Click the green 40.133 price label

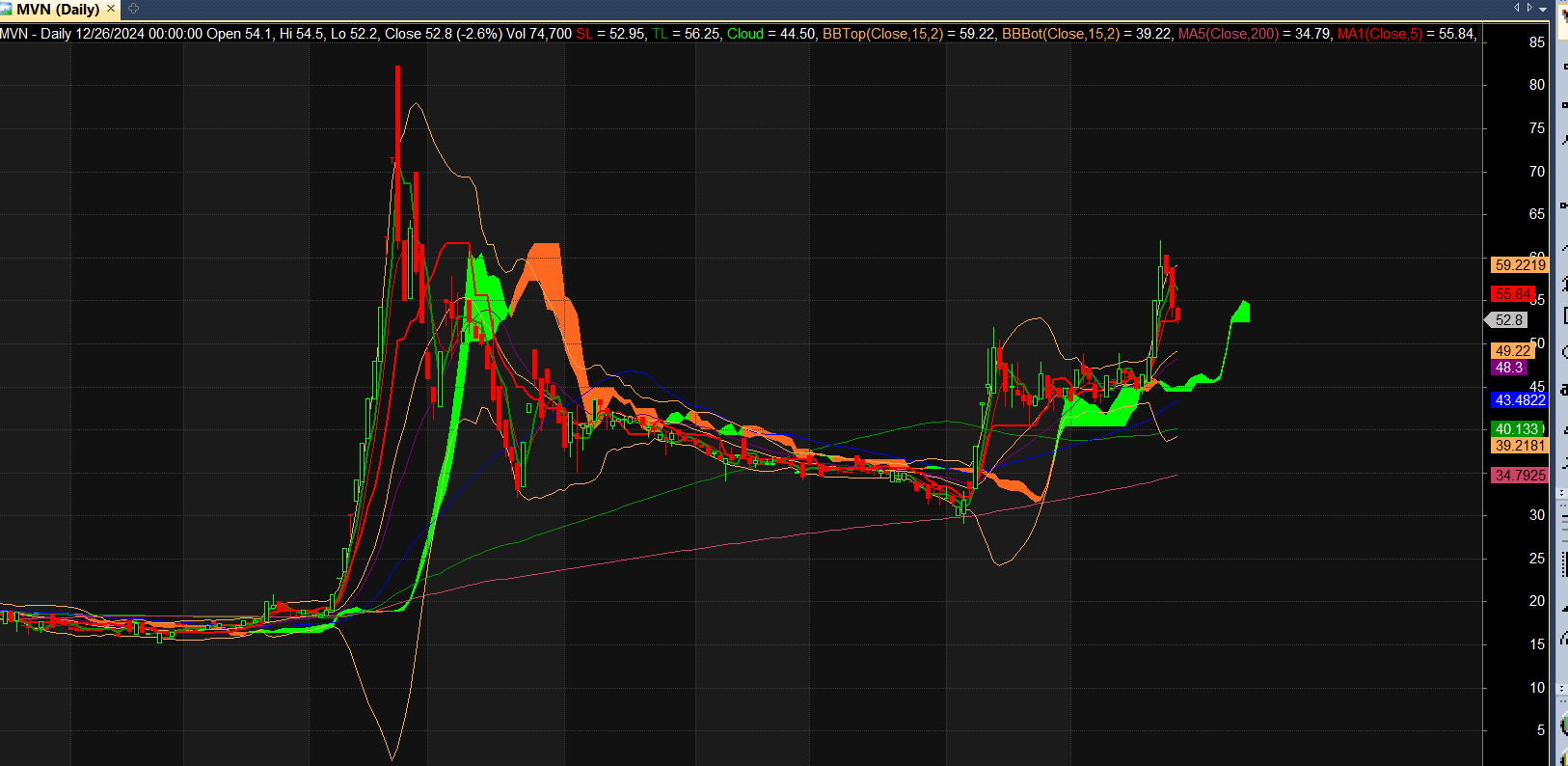pyautogui.click(x=1518, y=429)
